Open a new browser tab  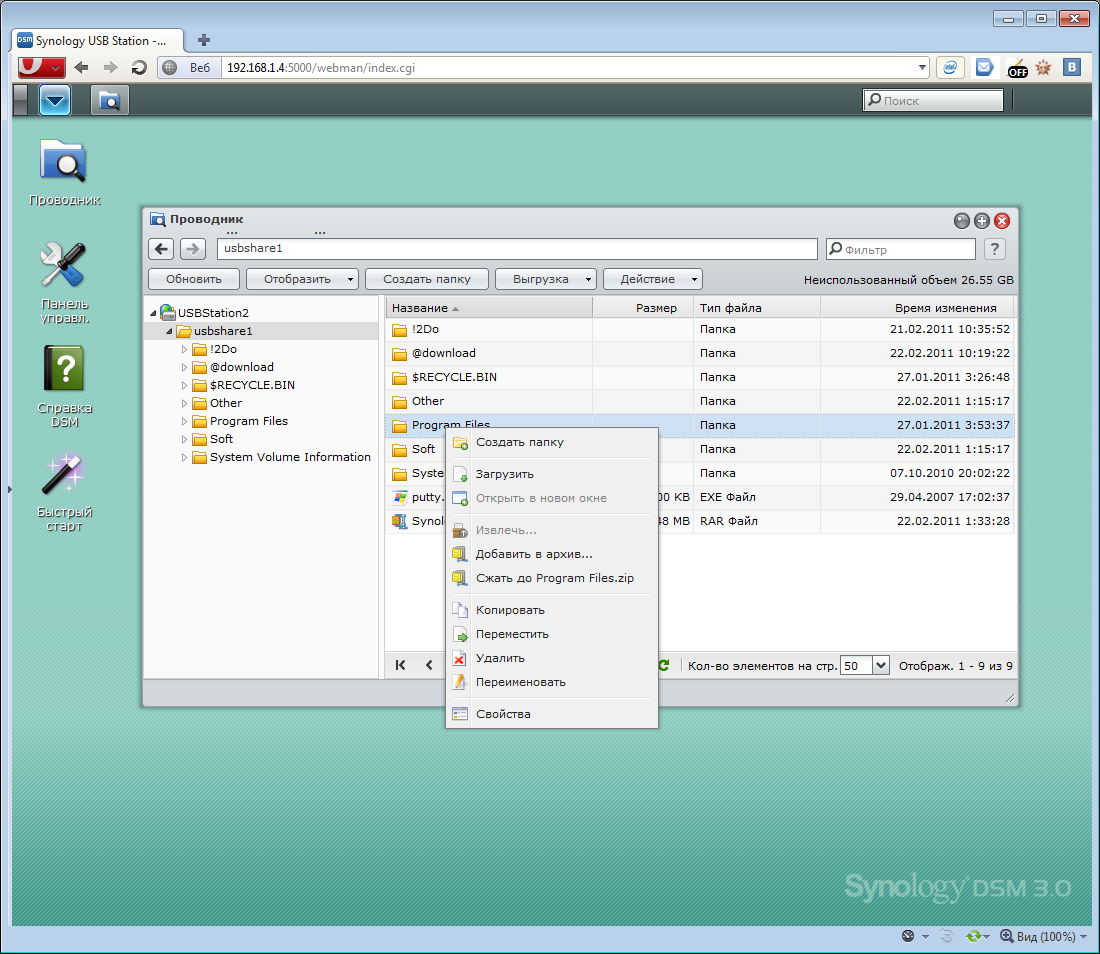click(x=203, y=40)
